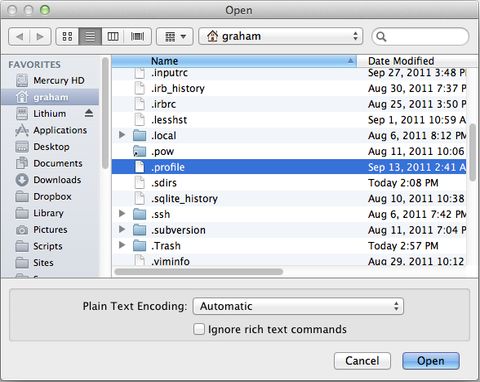
Task: Sort files by Date Modified column
Action: tap(418, 61)
